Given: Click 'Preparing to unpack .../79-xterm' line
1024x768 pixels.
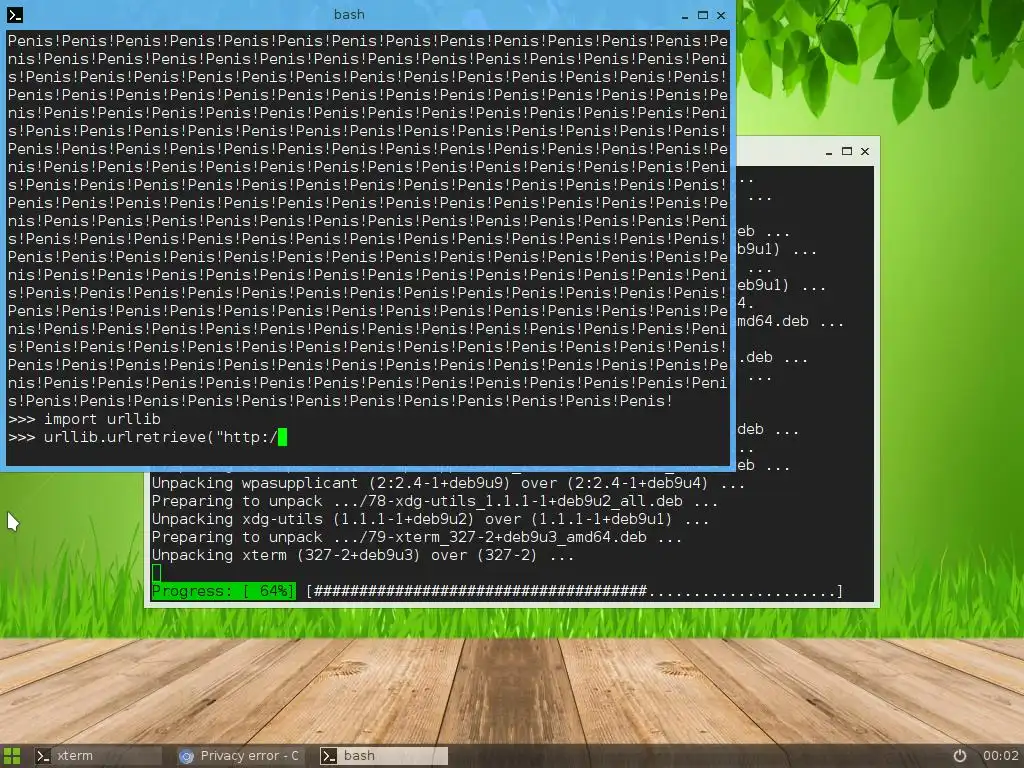Looking at the screenshot, I should 417,537.
